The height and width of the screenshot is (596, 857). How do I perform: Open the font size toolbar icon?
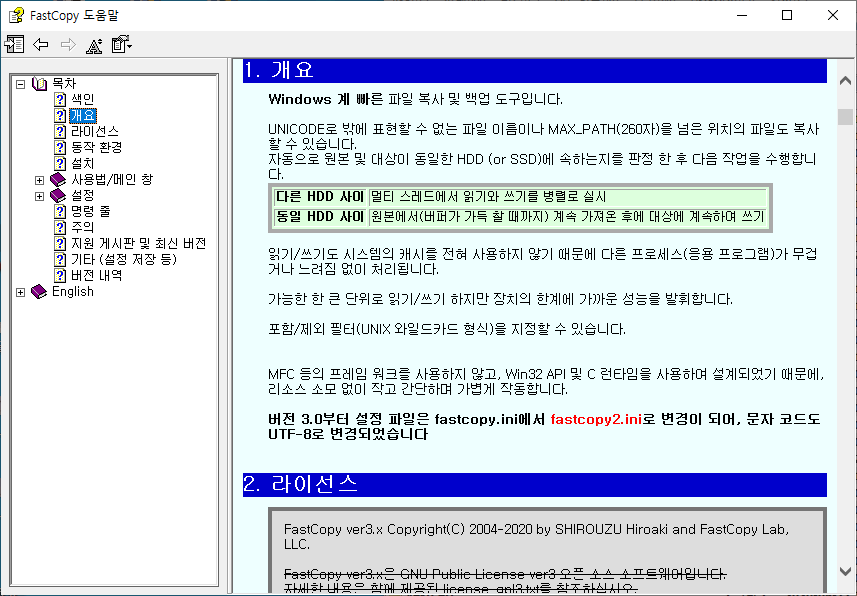coord(94,45)
